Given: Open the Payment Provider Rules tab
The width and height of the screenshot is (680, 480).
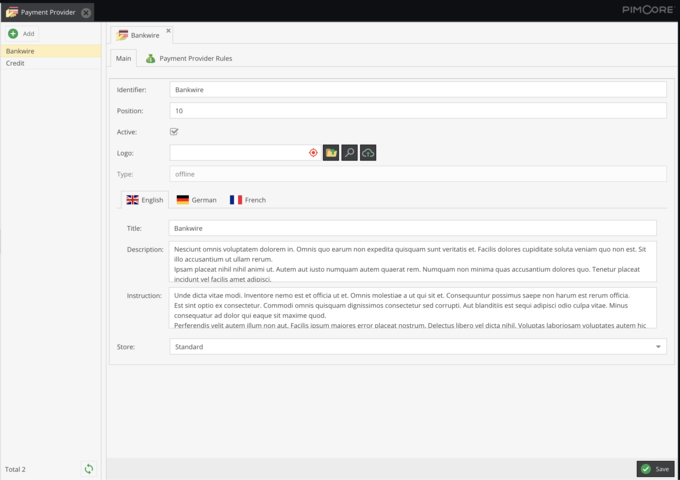Looking at the screenshot, I should coord(189,58).
